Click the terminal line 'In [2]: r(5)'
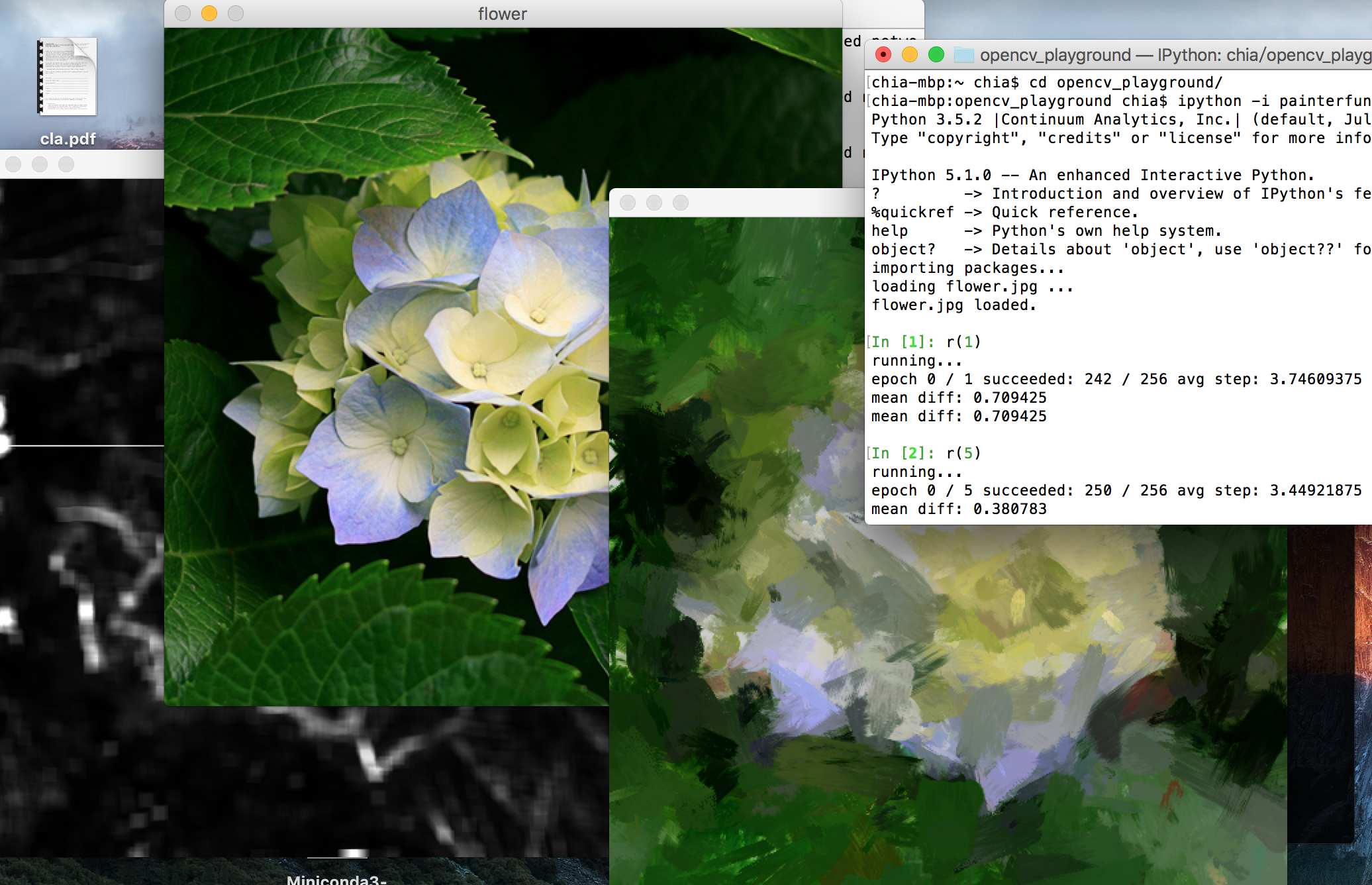 pos(926,453)
